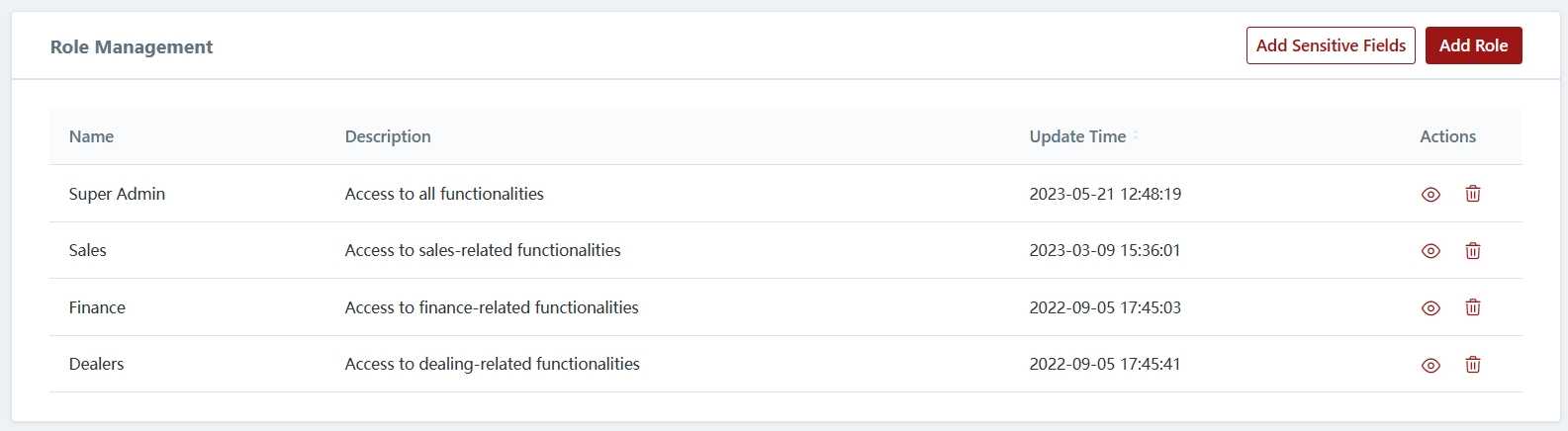Open the Finance role view icon

click(1430, 308)
